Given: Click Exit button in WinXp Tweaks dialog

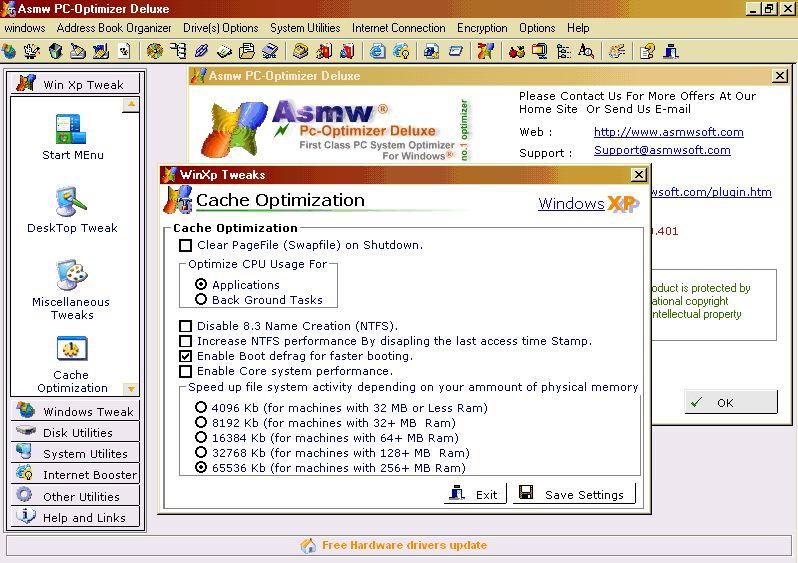Looking at the screenshot, I should [475, 494].
